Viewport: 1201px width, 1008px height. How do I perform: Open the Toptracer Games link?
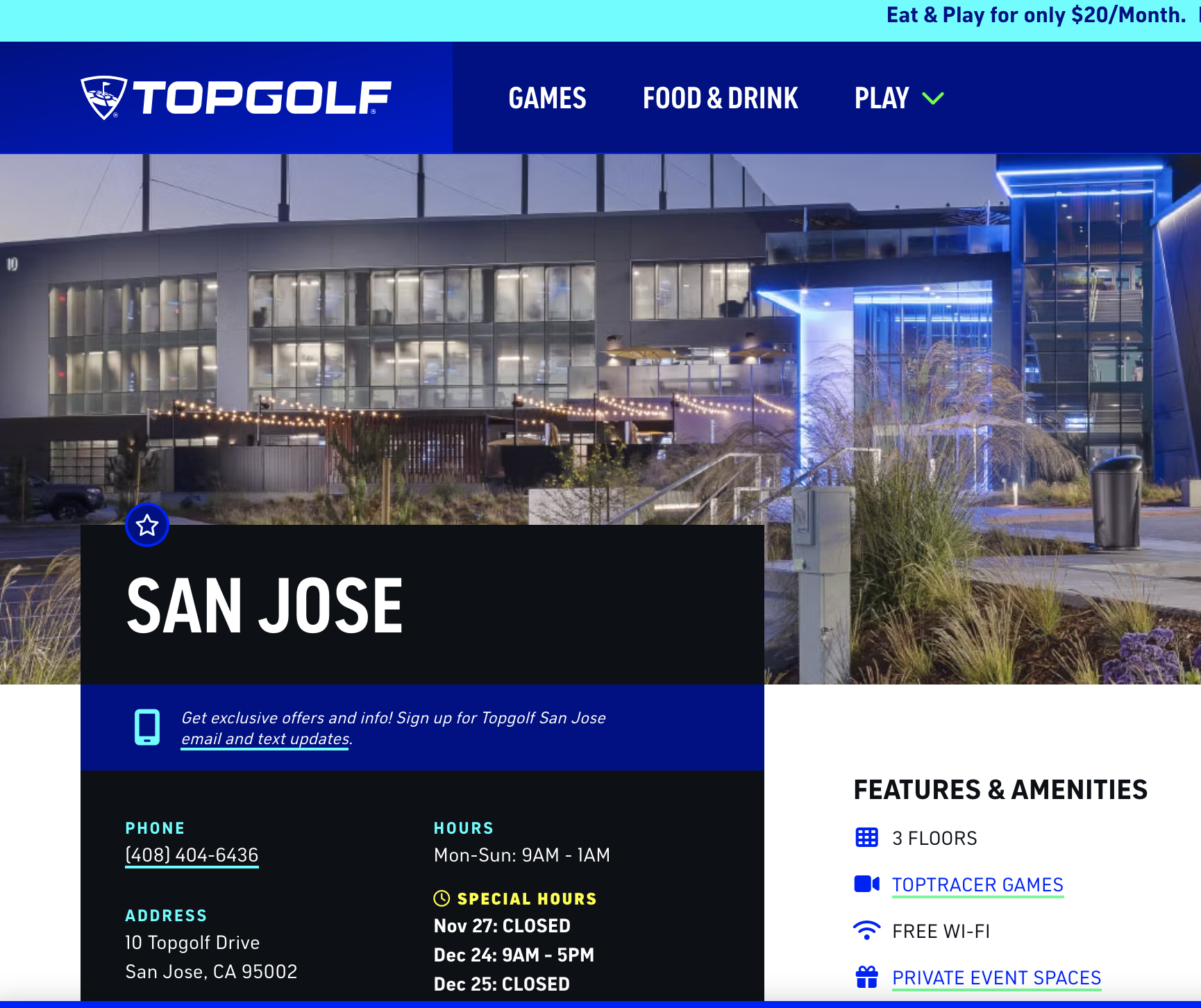pyautogui.click(x=977, y=884)
